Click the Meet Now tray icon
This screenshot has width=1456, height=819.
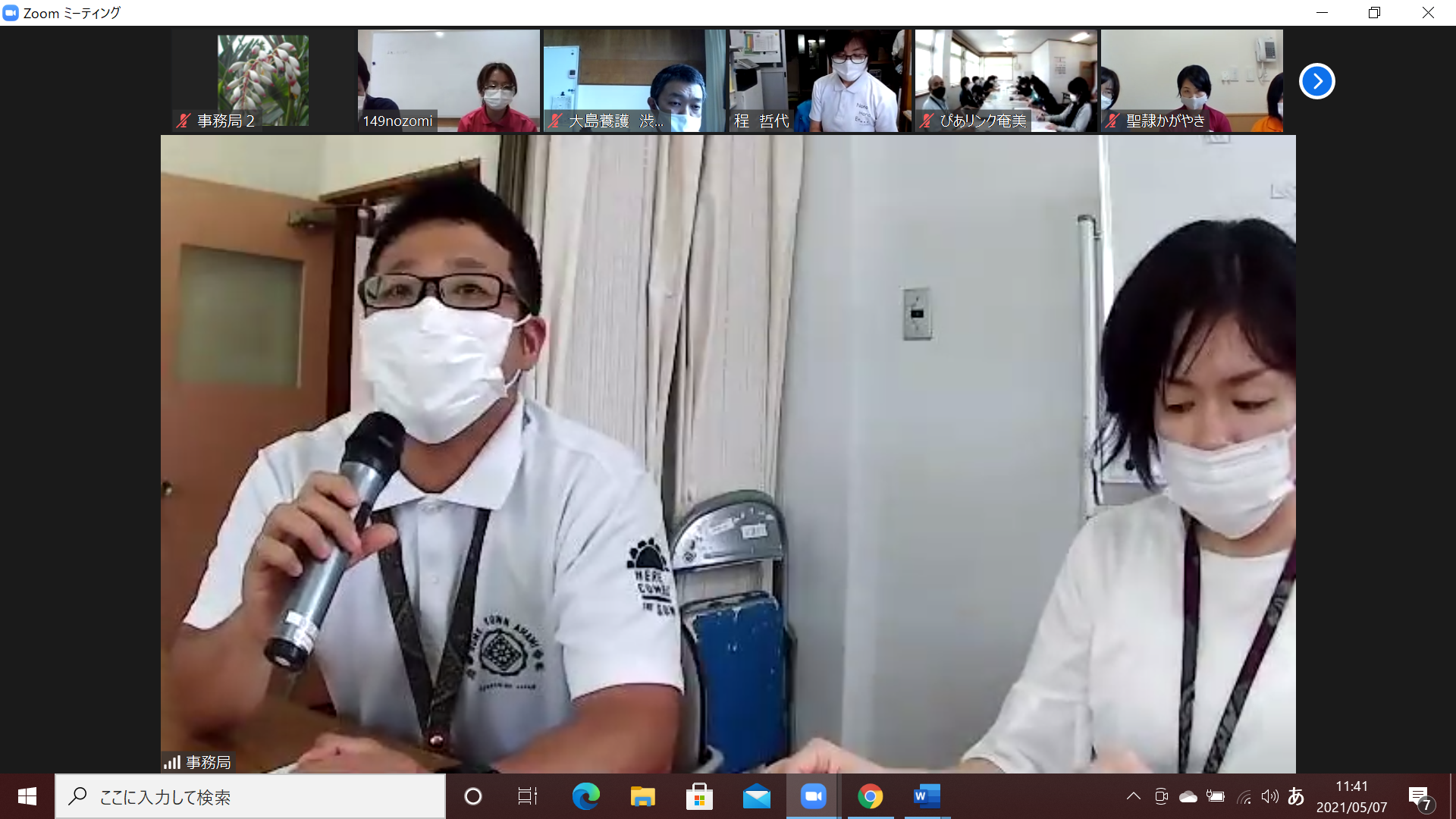(x=1161, y=796)
